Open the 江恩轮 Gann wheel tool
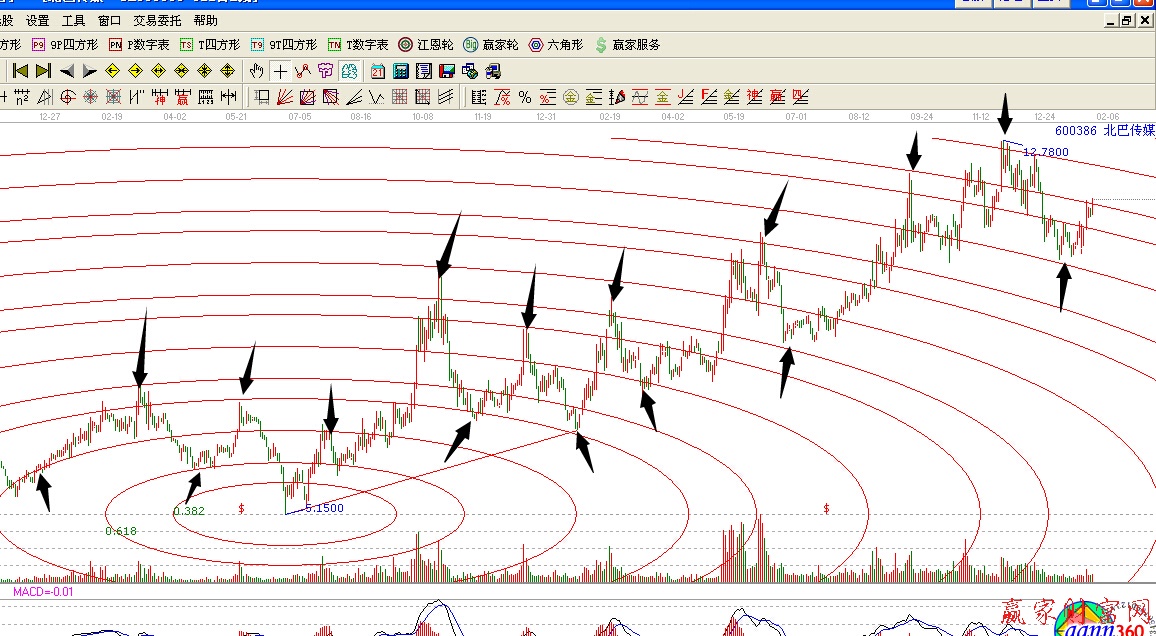Viewport: 1156px width, 636px height. click(x=426, y=45)
